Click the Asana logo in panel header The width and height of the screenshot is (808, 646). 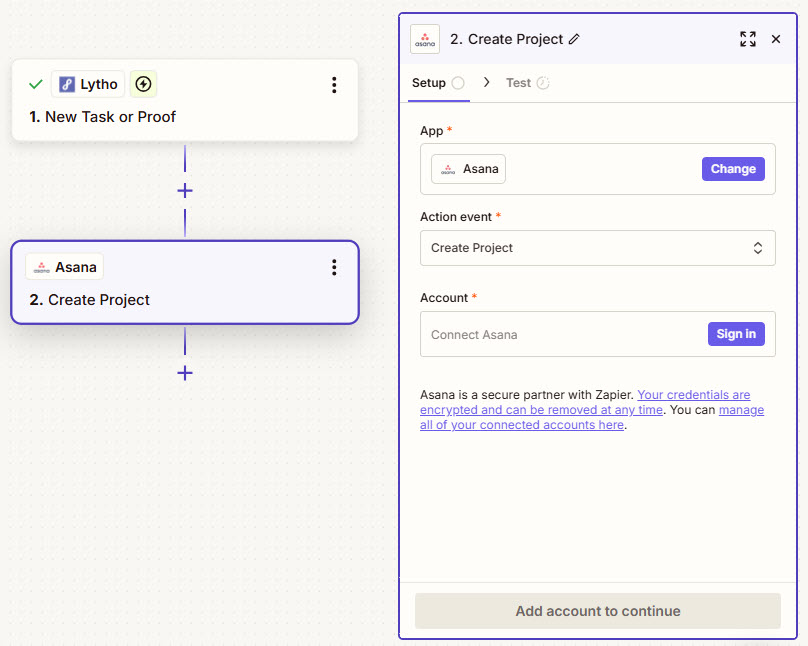pos(425,39)
